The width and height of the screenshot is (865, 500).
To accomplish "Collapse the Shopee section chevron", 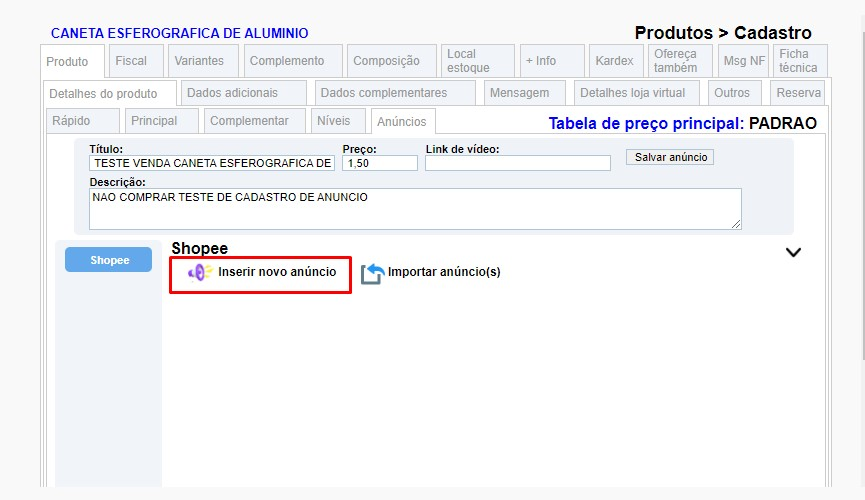I will 793,252.
